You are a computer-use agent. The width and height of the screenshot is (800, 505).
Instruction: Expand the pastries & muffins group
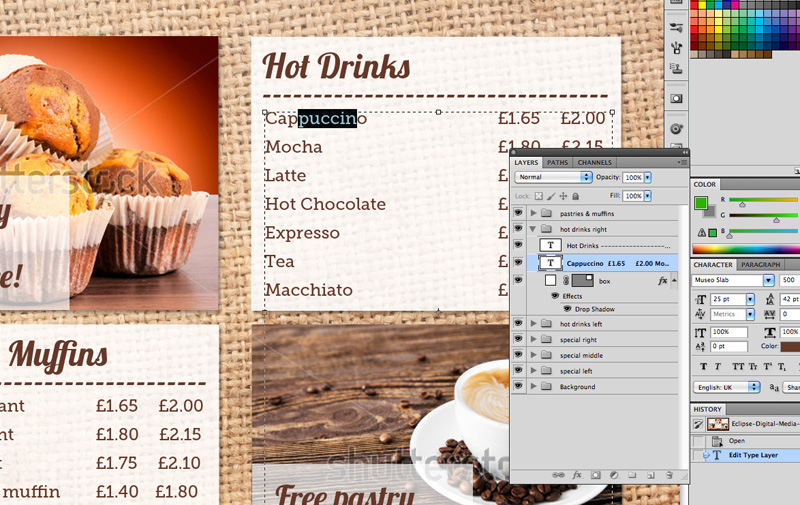pyautogui.click(x=533, y=213)
